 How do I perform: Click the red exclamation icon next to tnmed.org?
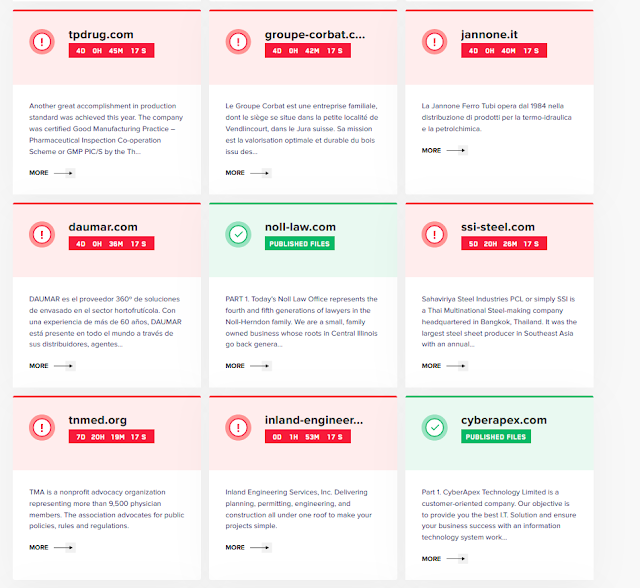(41, 428)
